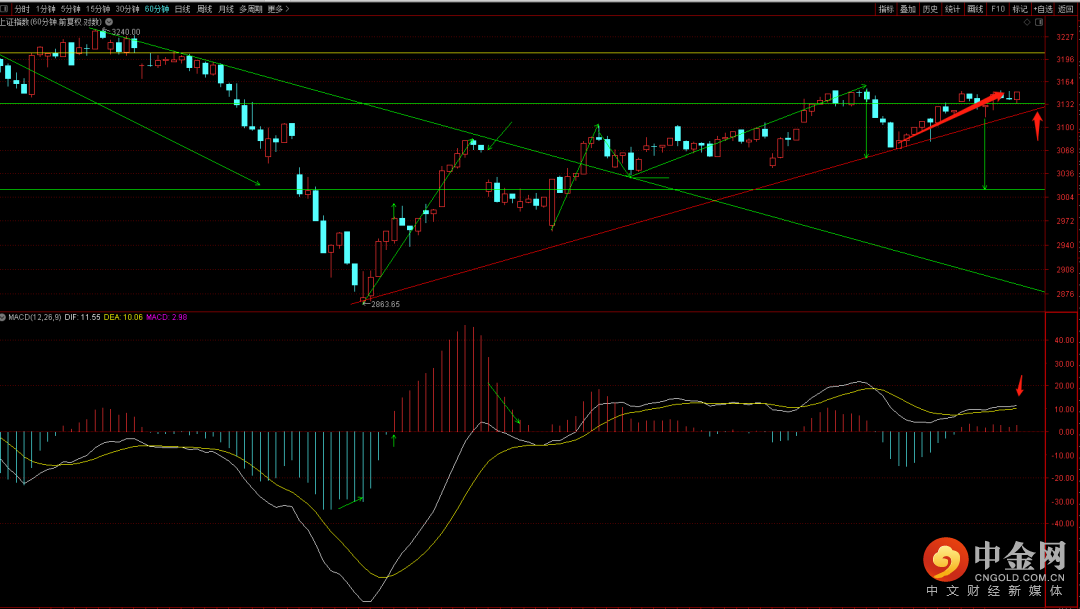The image size is (1080, 609).
Task: Click the 统计 statistics button
Action: click(953, 9)
